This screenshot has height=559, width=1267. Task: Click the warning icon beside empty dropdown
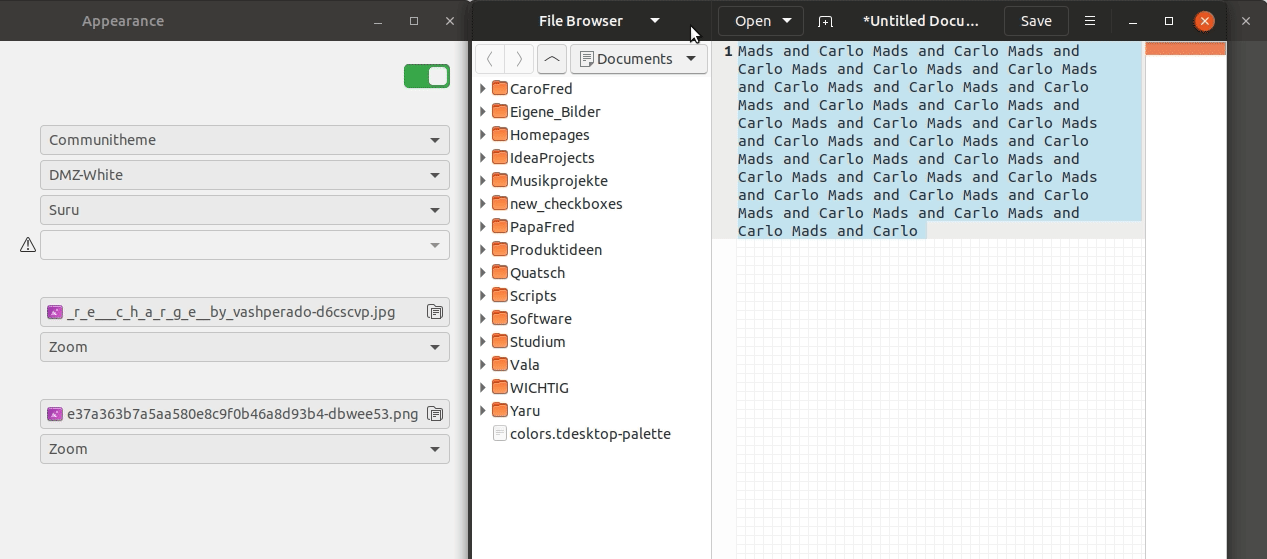pyautogui.click(x=28, y=245)
